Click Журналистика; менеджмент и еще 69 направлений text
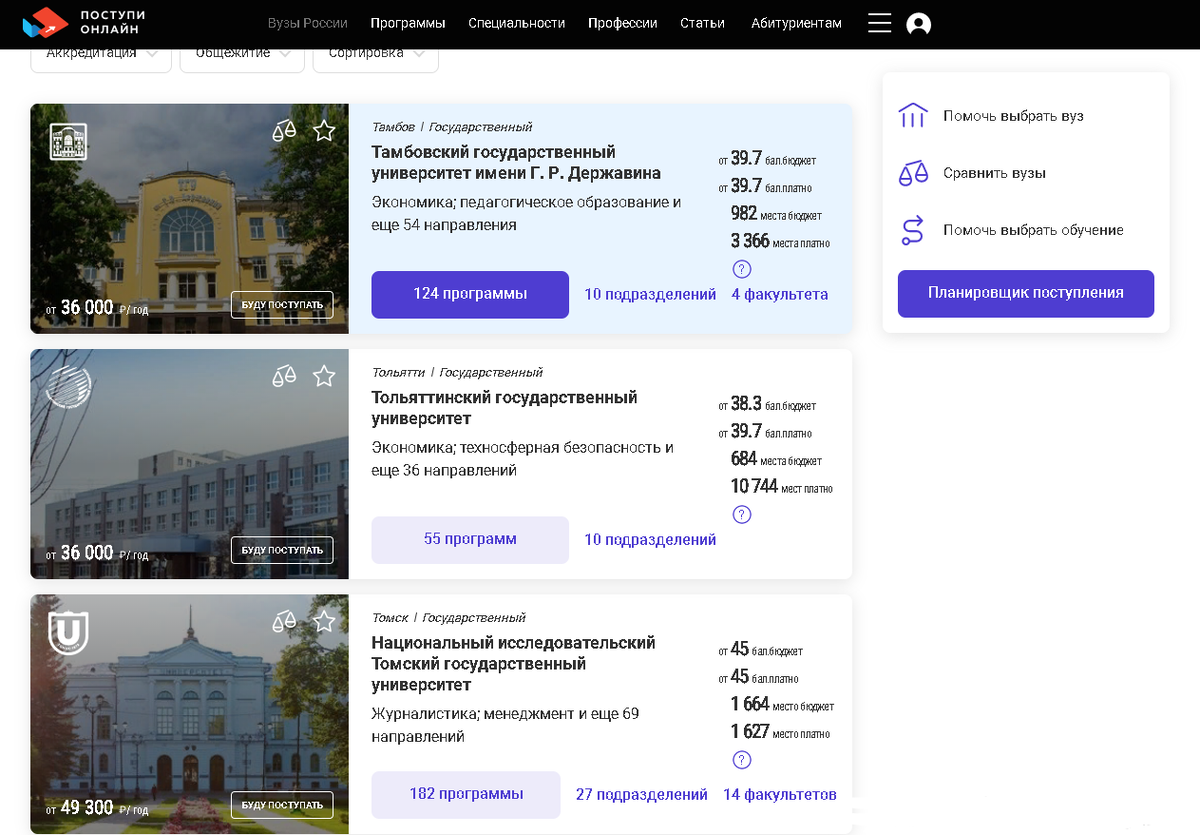This screenshot has height=835, width=1200. [505, 725]
